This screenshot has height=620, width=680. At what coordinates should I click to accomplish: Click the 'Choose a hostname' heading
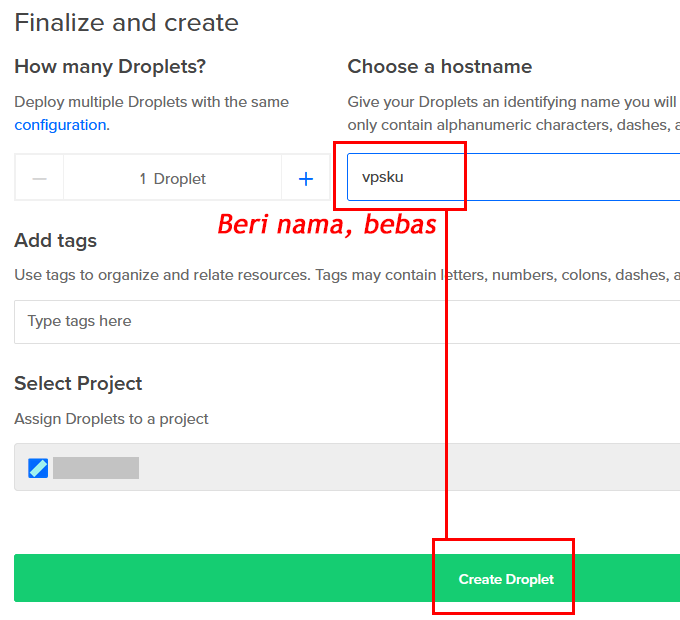pyautogui.click(x=440, y=67)
